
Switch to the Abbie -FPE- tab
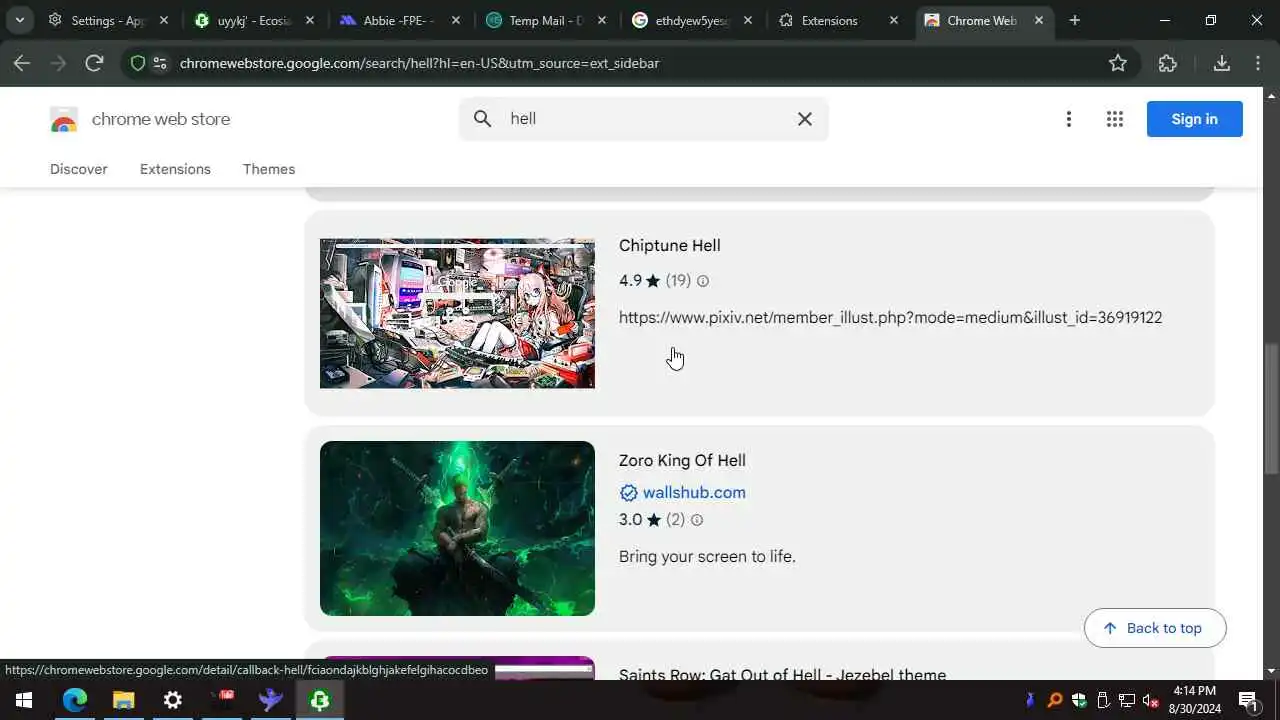[x=400, y=20]
